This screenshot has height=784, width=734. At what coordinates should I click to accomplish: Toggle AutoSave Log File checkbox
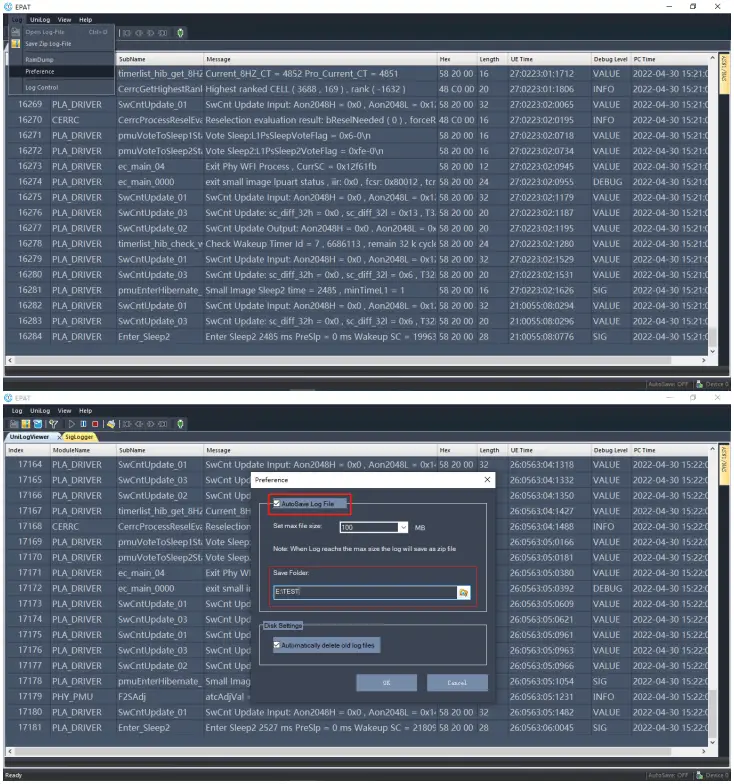coord(276,504)
